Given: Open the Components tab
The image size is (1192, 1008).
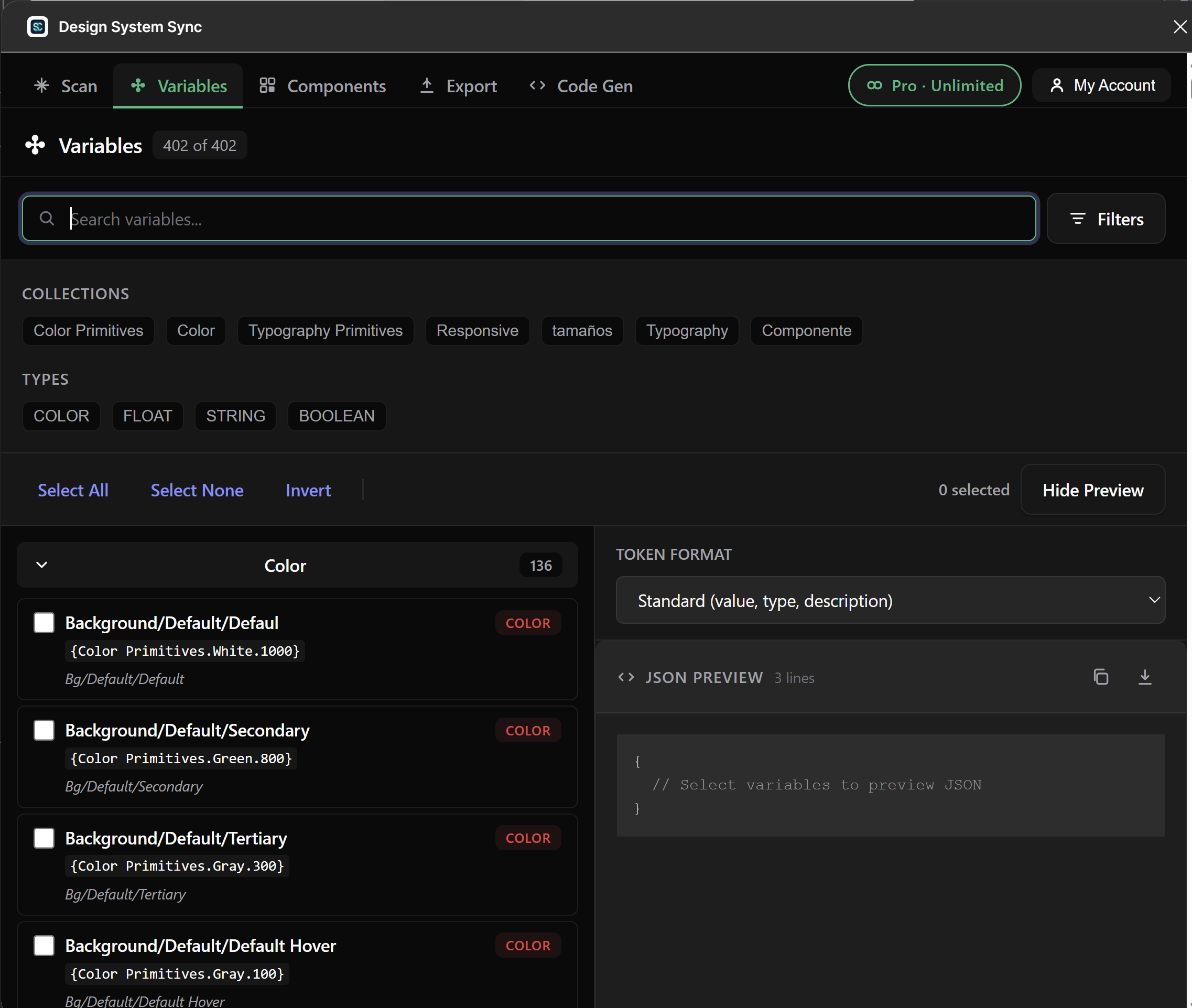Looking at the screenshot, I should (323, 86).
